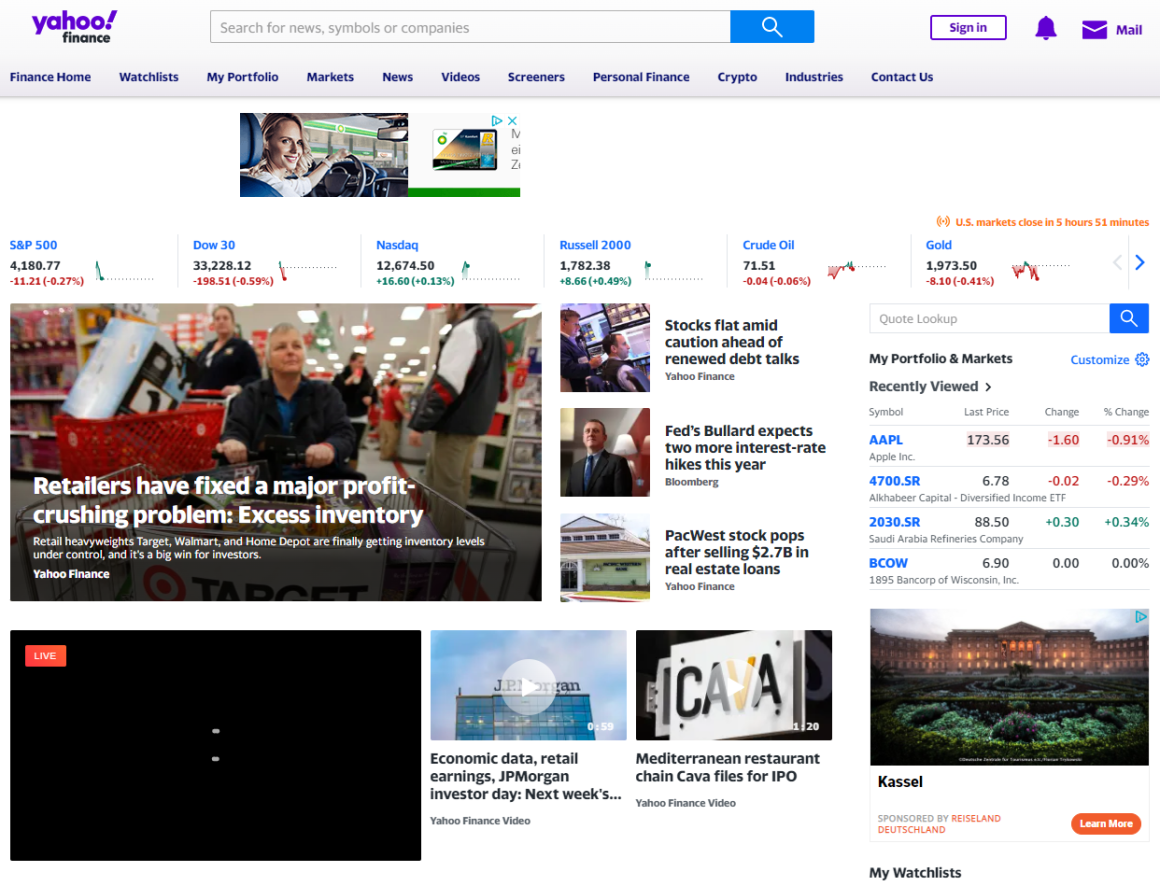Focus the Quote Lookup input field
The width and height of the screenshot is (1160, 886).
[x=988, y=319]
